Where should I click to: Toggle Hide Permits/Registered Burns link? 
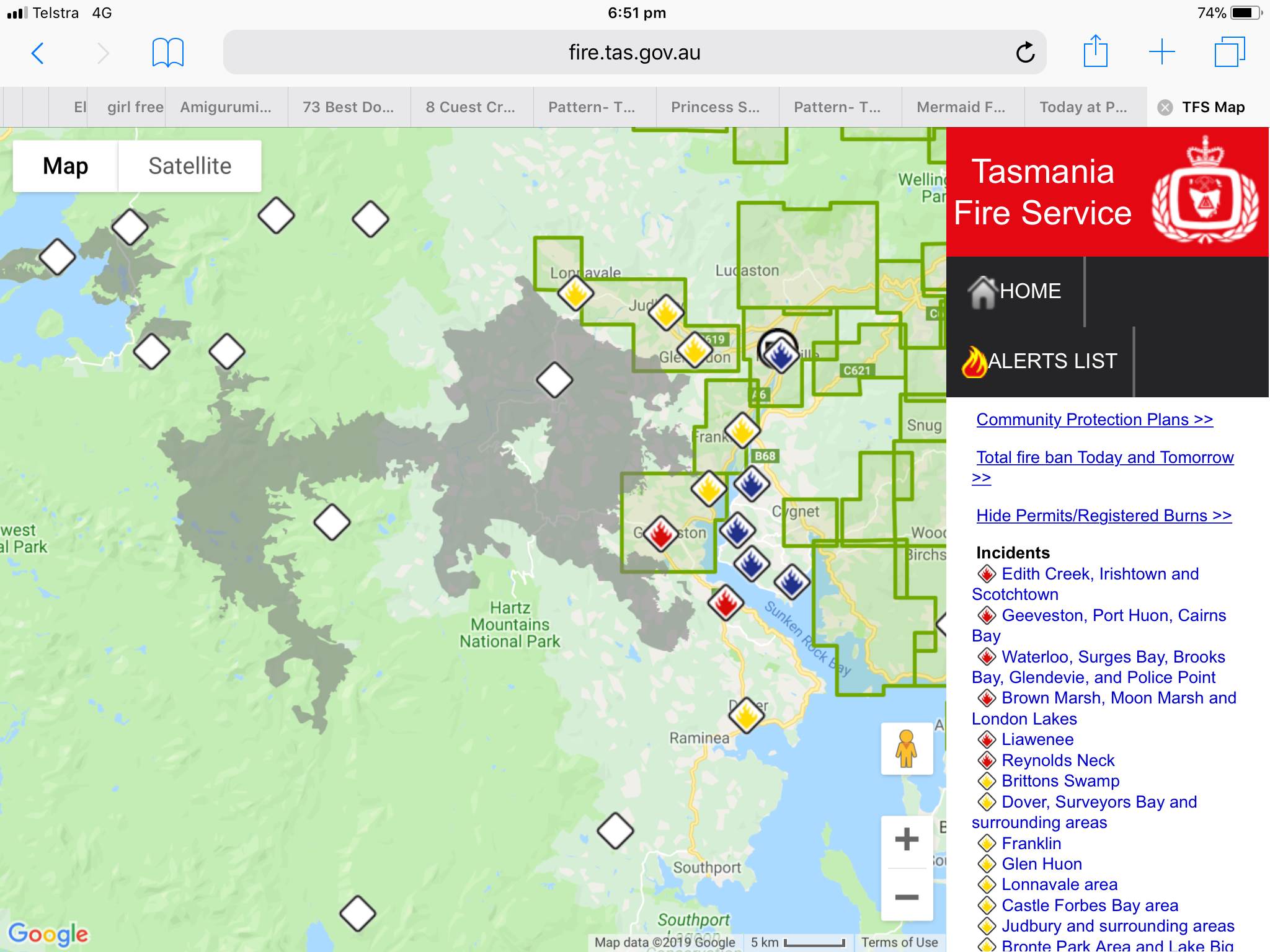1103,516
